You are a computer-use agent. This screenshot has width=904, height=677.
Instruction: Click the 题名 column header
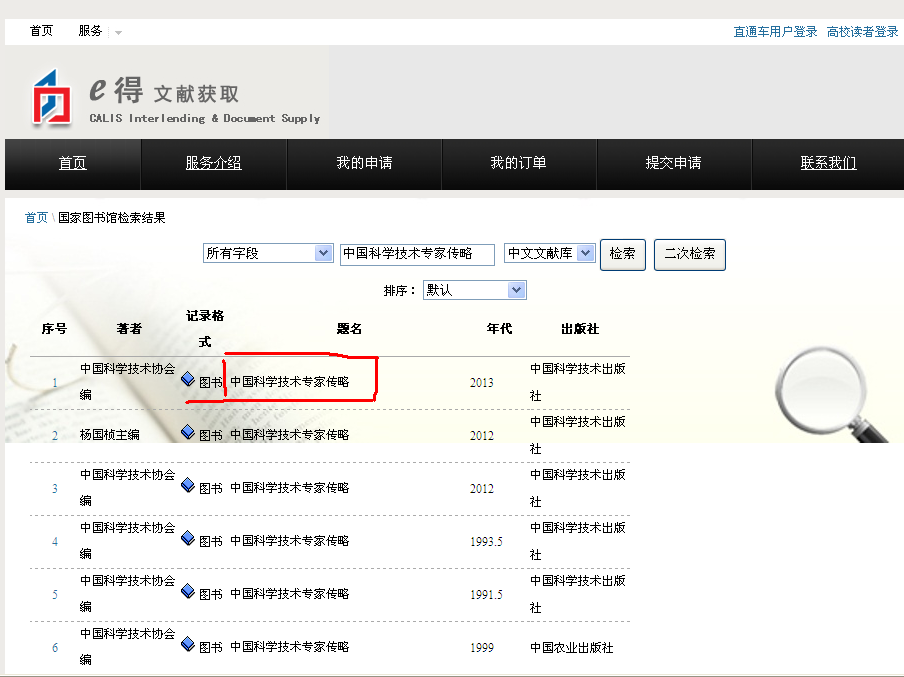pyautogui.click(x=349, y=329)
